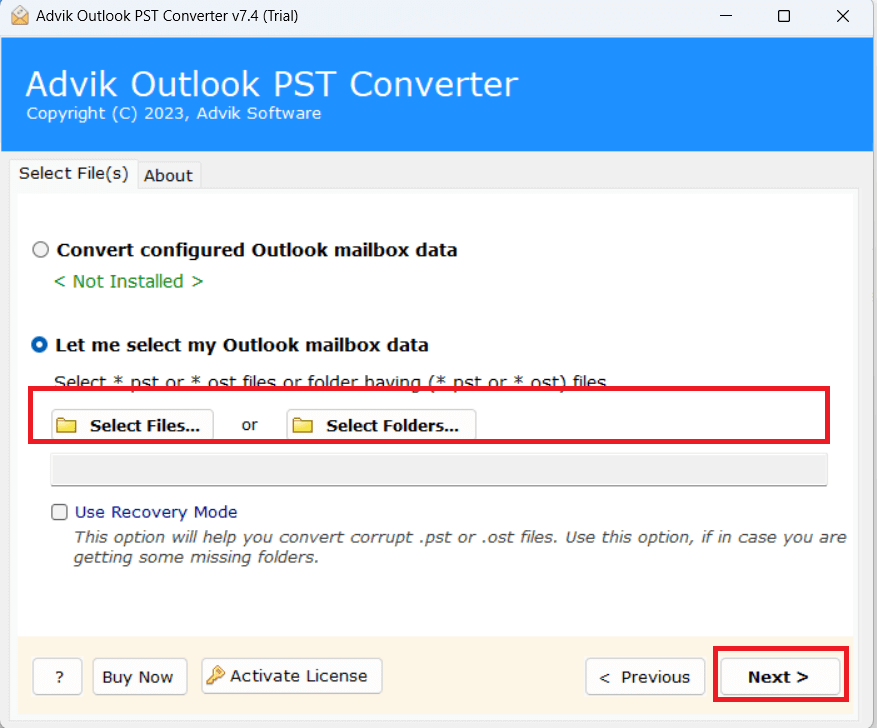Minimize the Advik converter window
Image resolution: width=877 pixels, height=728 pixels.
726,16
